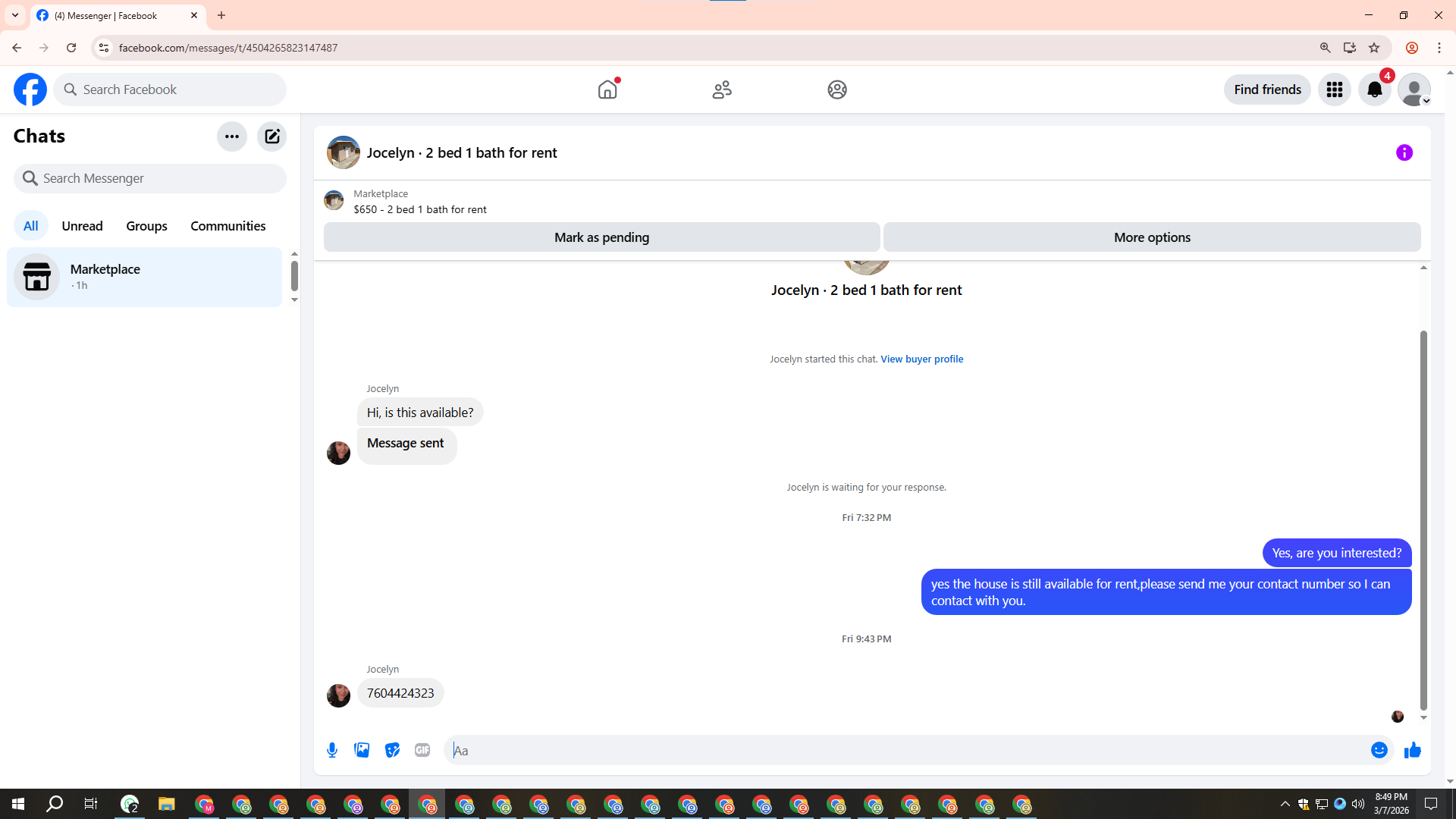Click the Hi, is this available? message
1456x819 pixels.
[x=420, y=413]
